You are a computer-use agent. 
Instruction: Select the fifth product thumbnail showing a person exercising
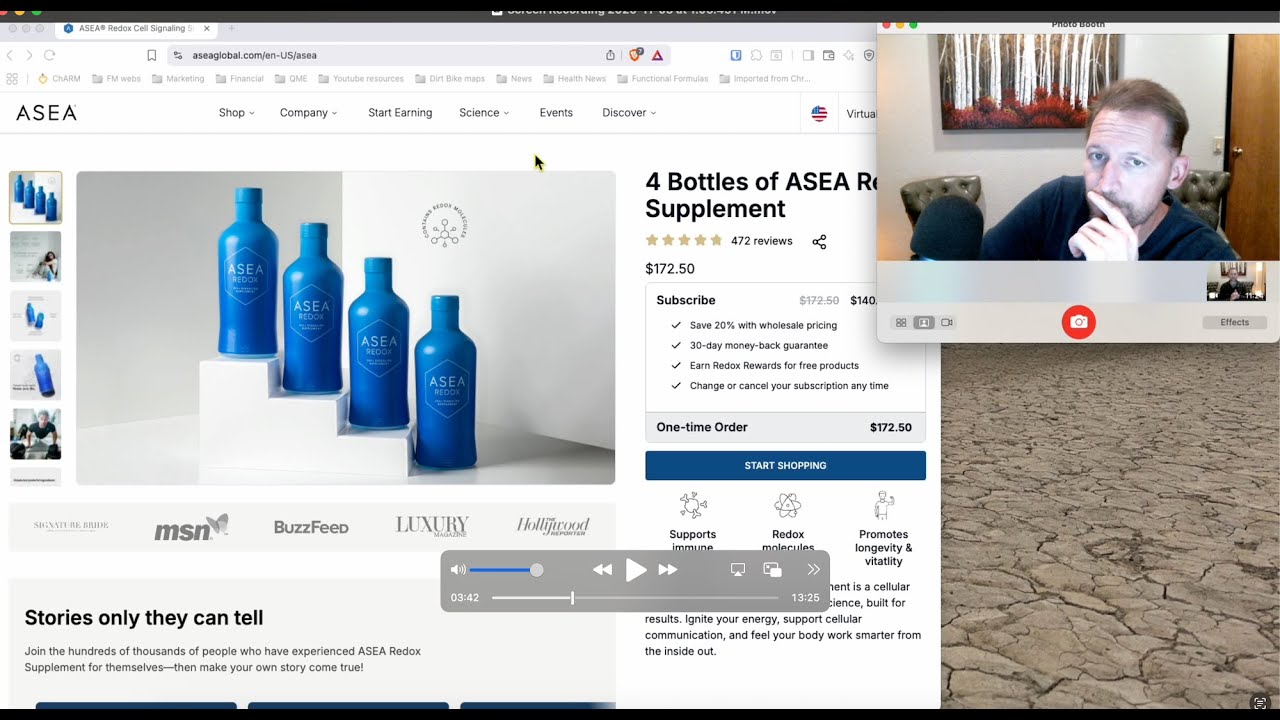pos(36,434)
